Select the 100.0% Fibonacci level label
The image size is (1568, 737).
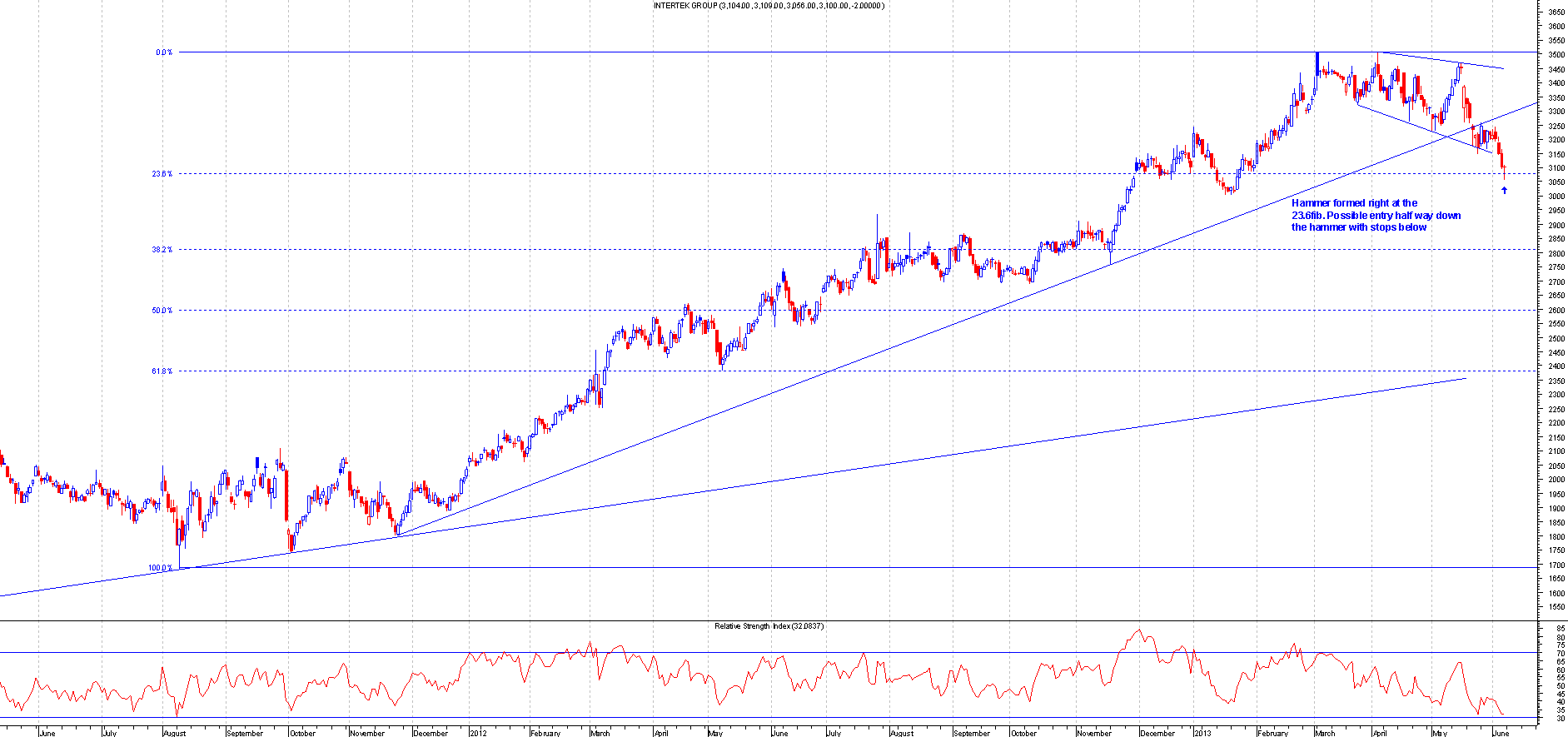click(161, 568)
